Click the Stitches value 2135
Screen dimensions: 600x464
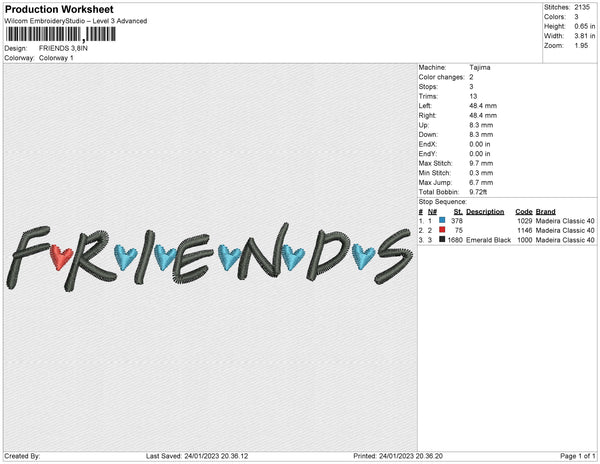[582, 7]
